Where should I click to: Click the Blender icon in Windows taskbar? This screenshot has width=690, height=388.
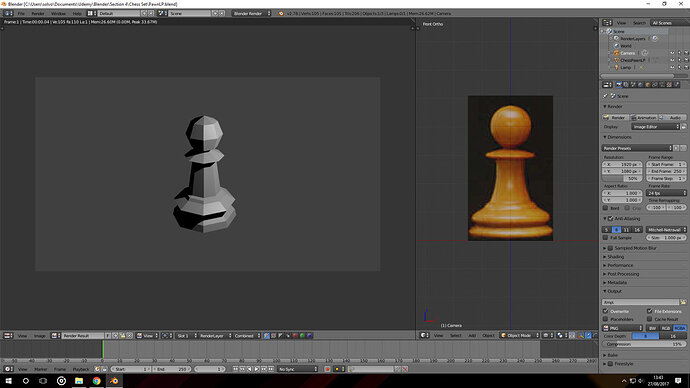tap(114, 381)
